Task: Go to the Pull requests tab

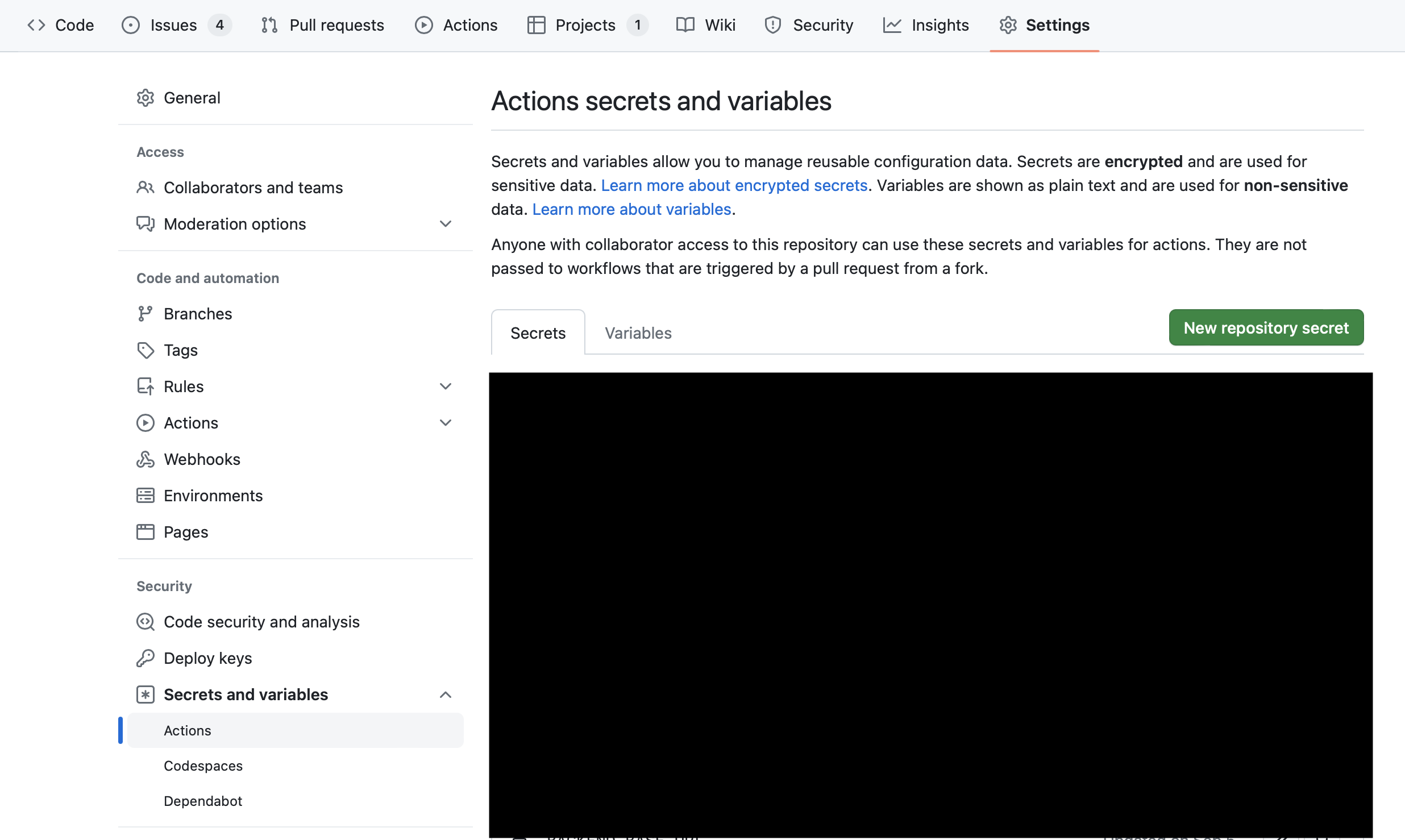Action: pyautogui.click(x=323, y=25)
